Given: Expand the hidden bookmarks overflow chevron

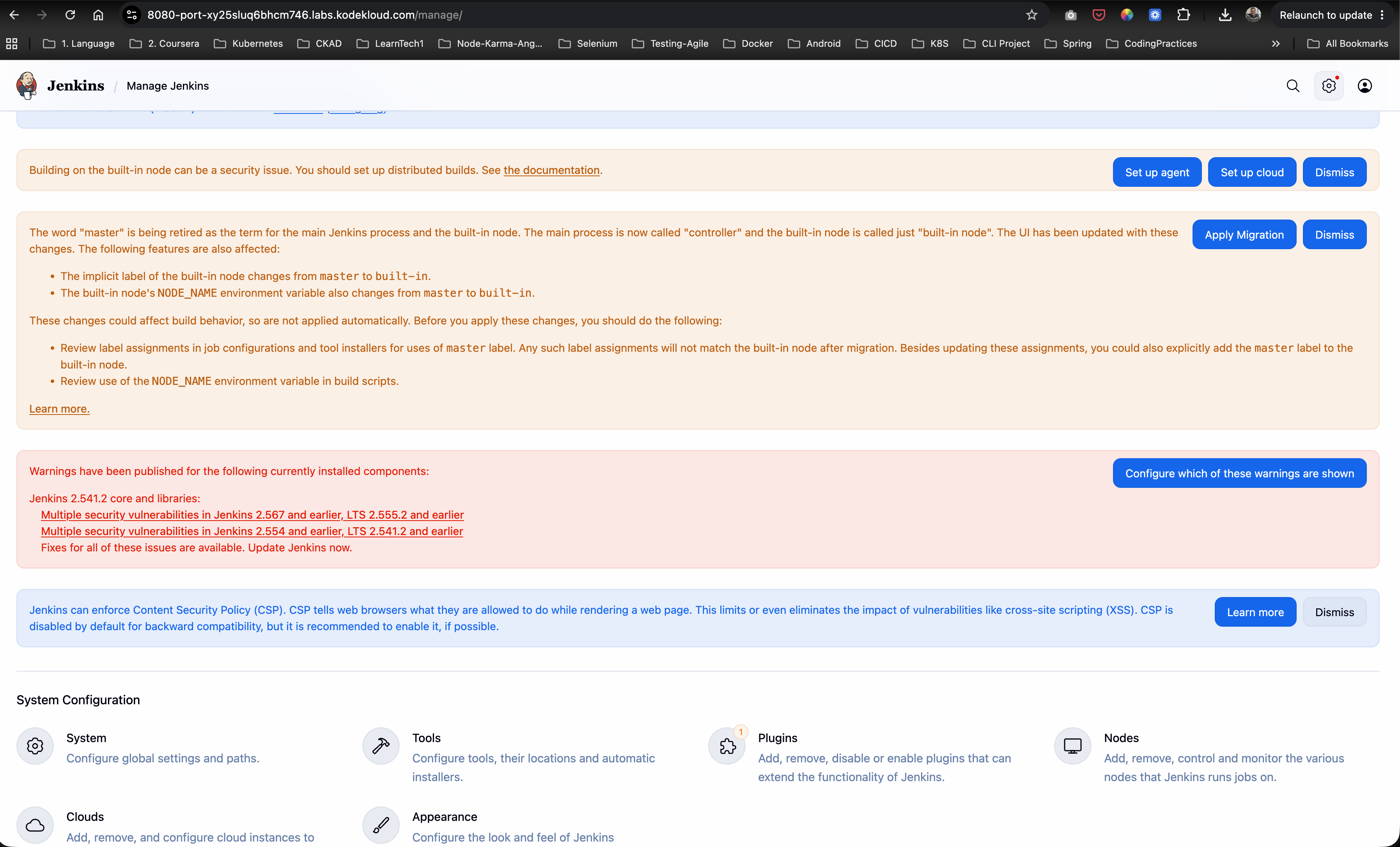Looking at the screenshot, I should tap(1276, 43).
